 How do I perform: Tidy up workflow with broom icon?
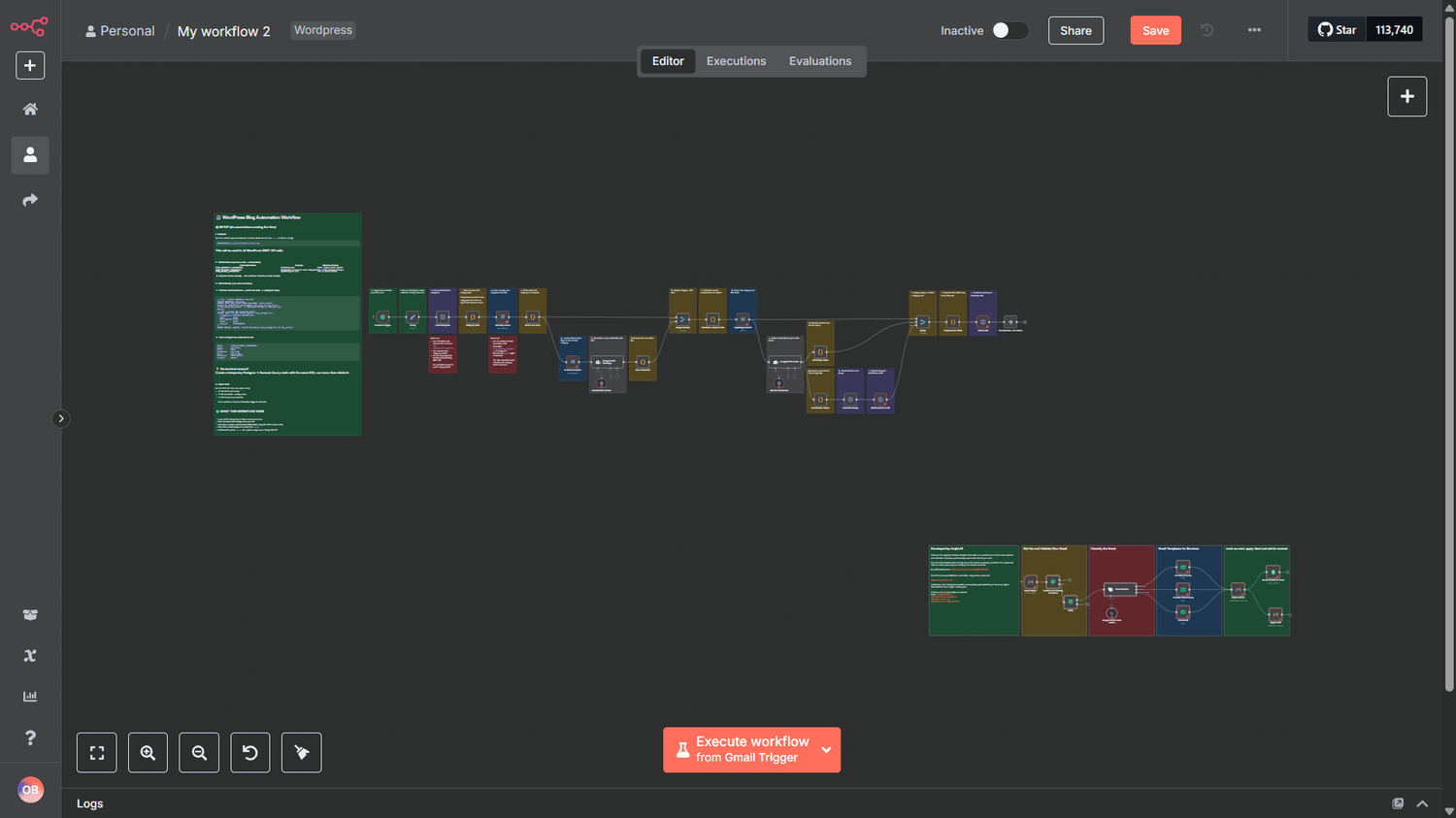302,753
